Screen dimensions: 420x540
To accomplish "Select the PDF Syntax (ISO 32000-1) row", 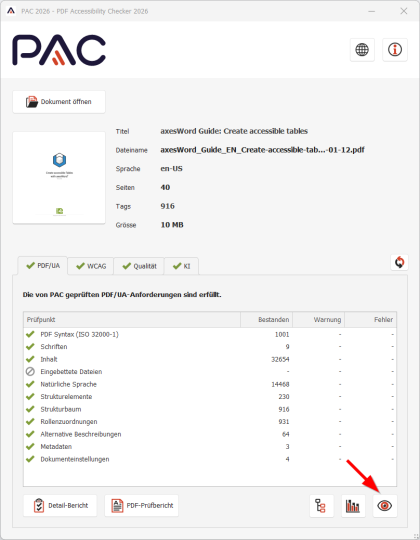I will pyautogui.click(x=210, y=334).
